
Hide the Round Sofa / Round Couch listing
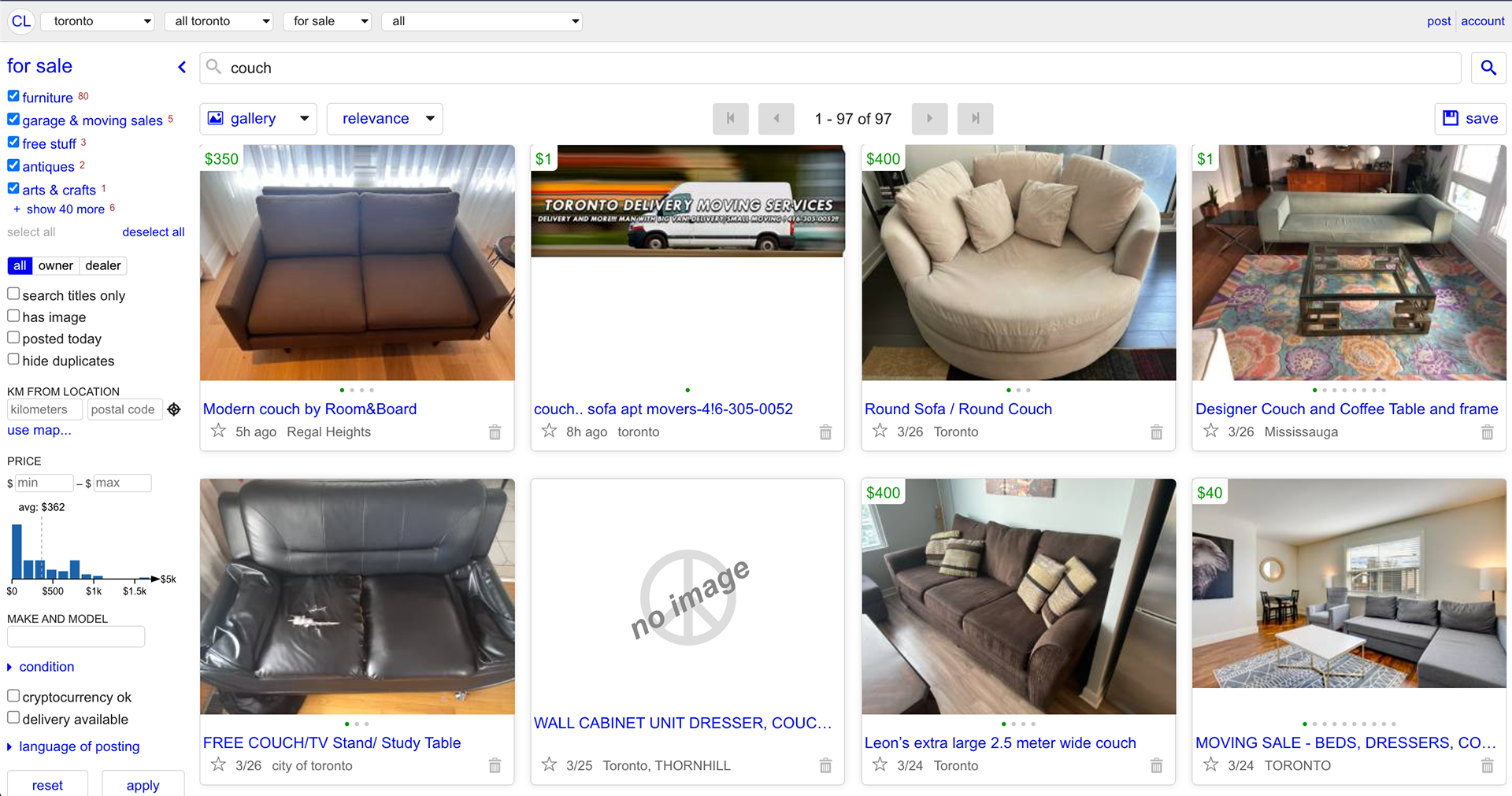1156,431
